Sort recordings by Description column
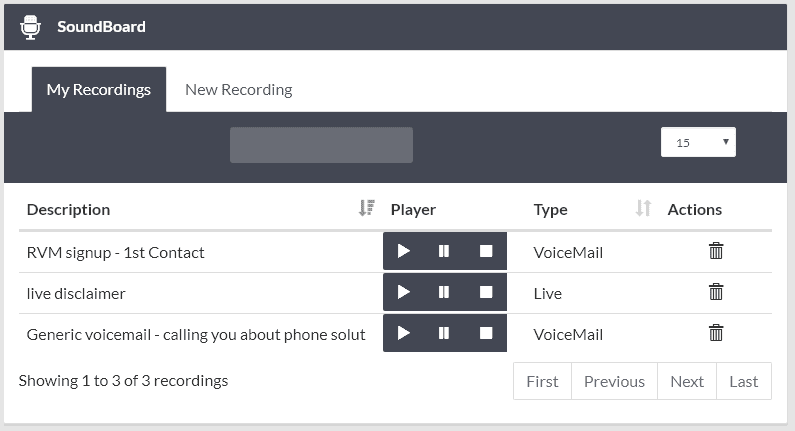 [366, 208]
